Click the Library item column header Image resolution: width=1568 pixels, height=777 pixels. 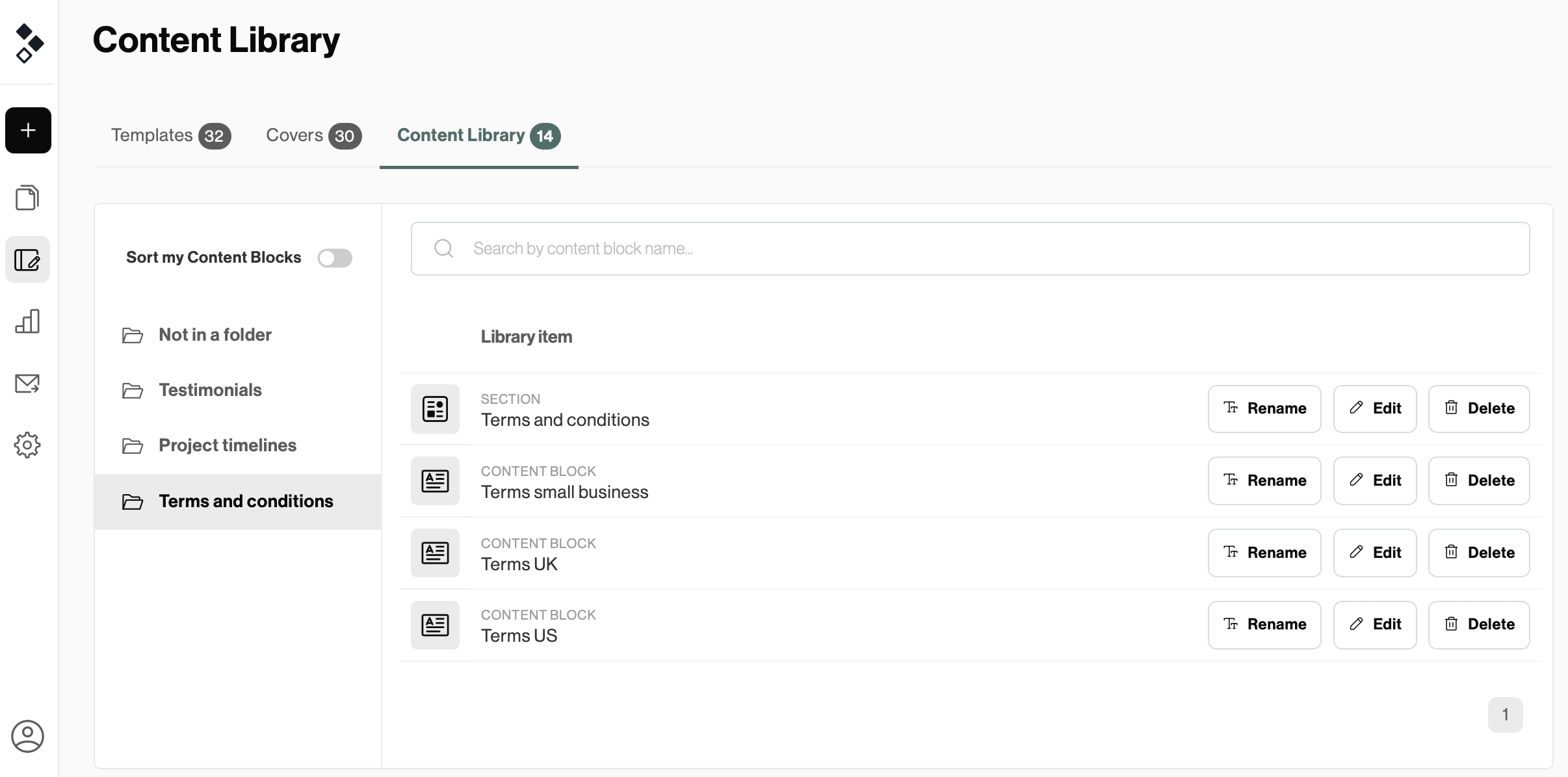coord(527,337)
